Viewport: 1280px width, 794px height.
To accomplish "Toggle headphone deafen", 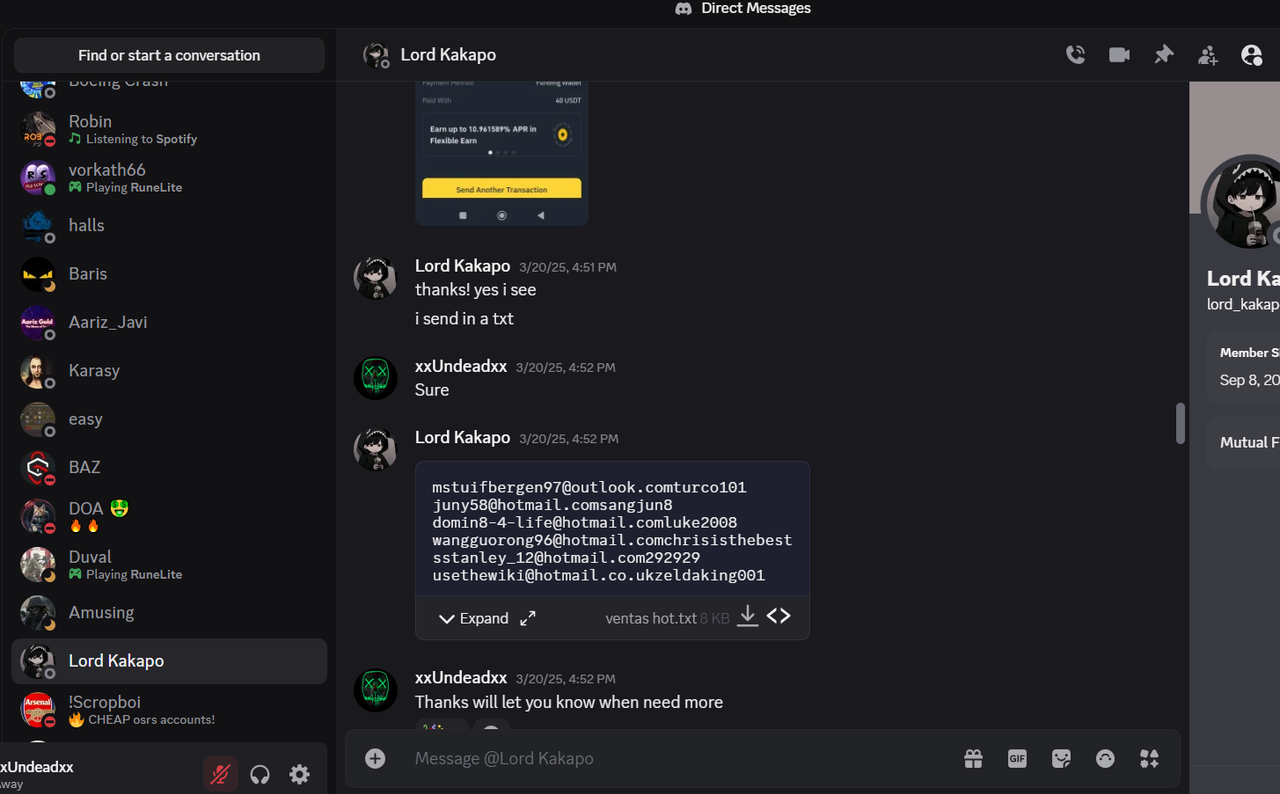I will 260,773.
